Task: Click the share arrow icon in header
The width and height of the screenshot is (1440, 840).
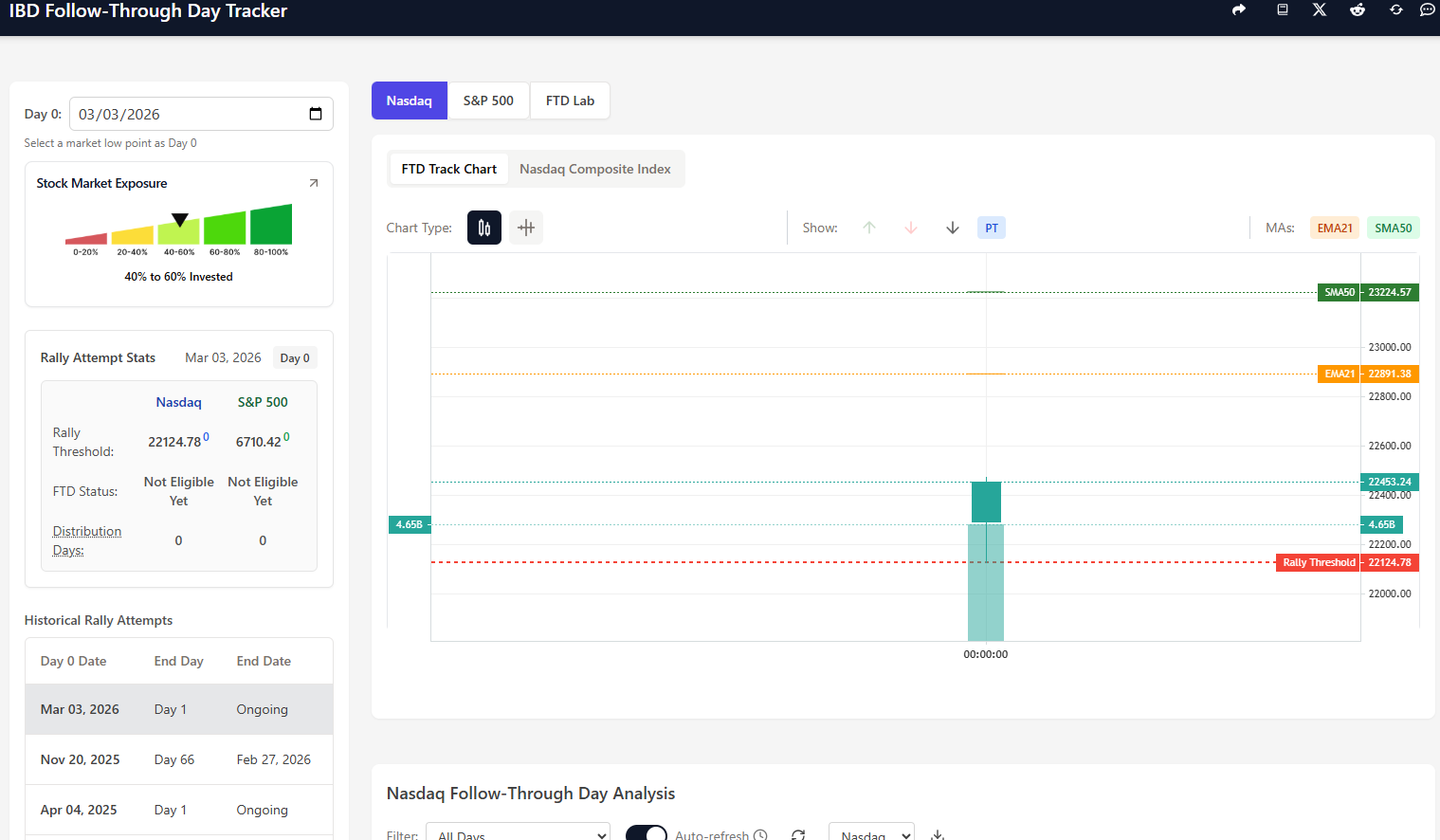Action: click(1238, 9)
